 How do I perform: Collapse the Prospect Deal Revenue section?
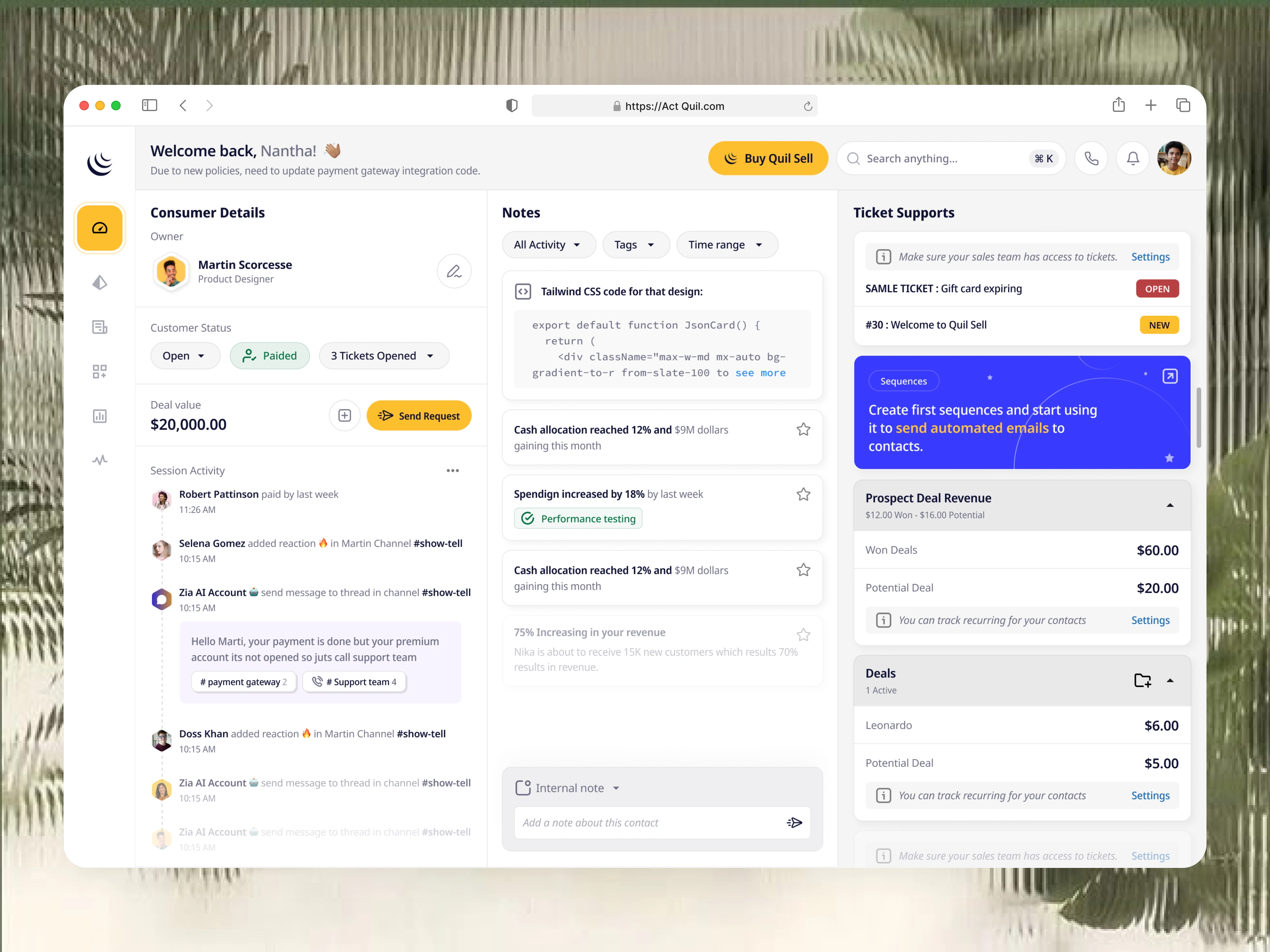(1170, 506)
